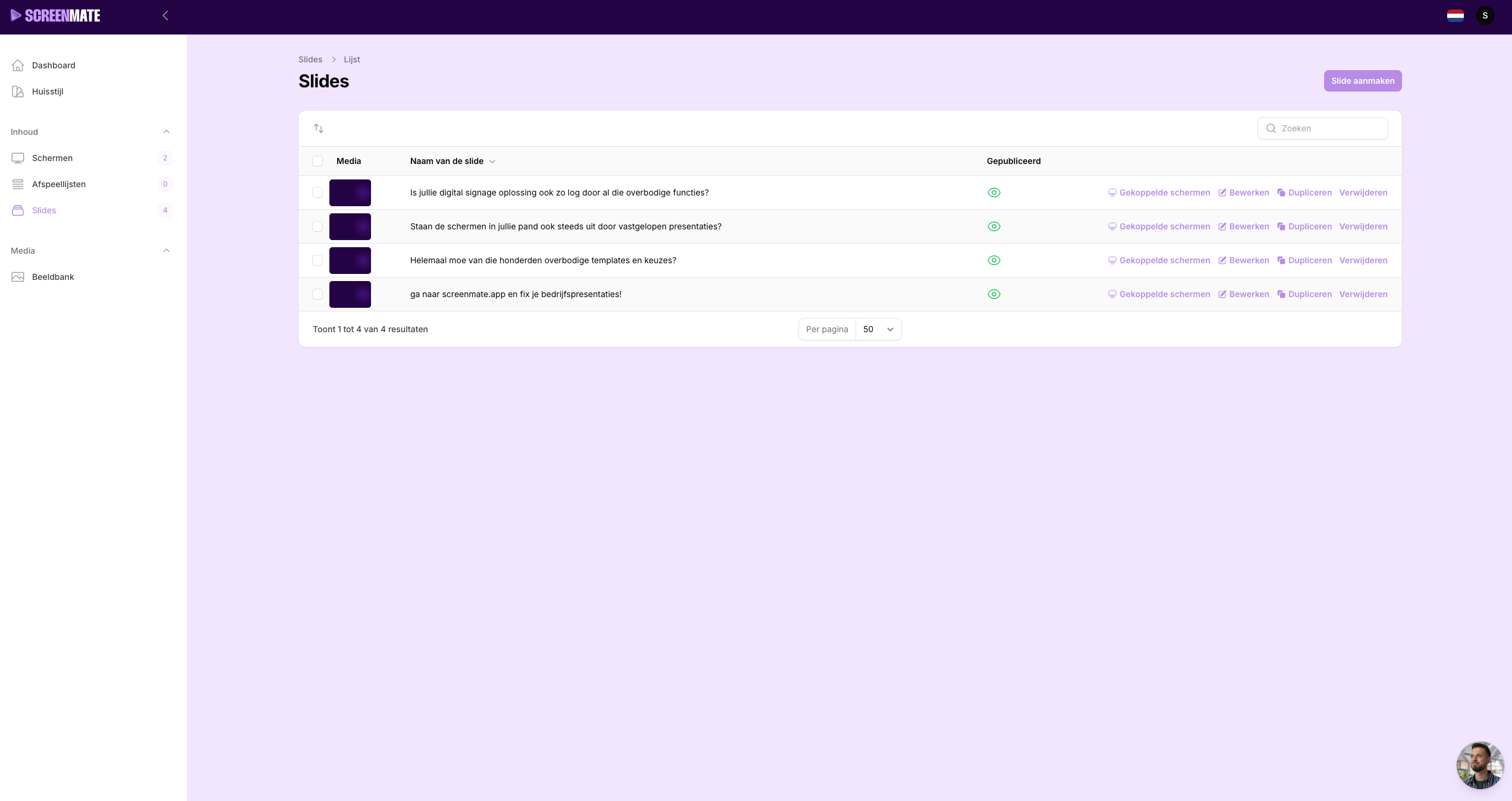This screenshot has width=1512, height=801.
Task: Go to Schermen in the sidebar
Action: click(x=52, y=158)
